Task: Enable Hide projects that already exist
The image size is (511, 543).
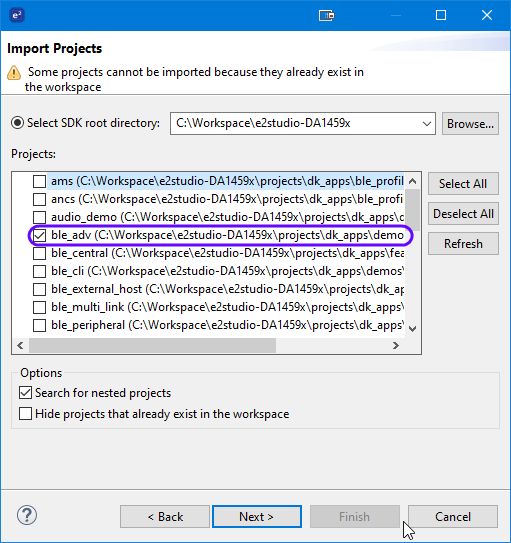Action: tap(26, 414)
